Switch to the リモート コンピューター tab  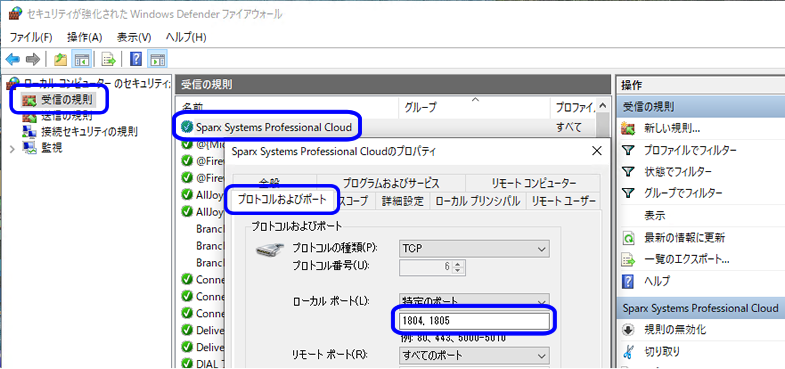coord(533,183)
